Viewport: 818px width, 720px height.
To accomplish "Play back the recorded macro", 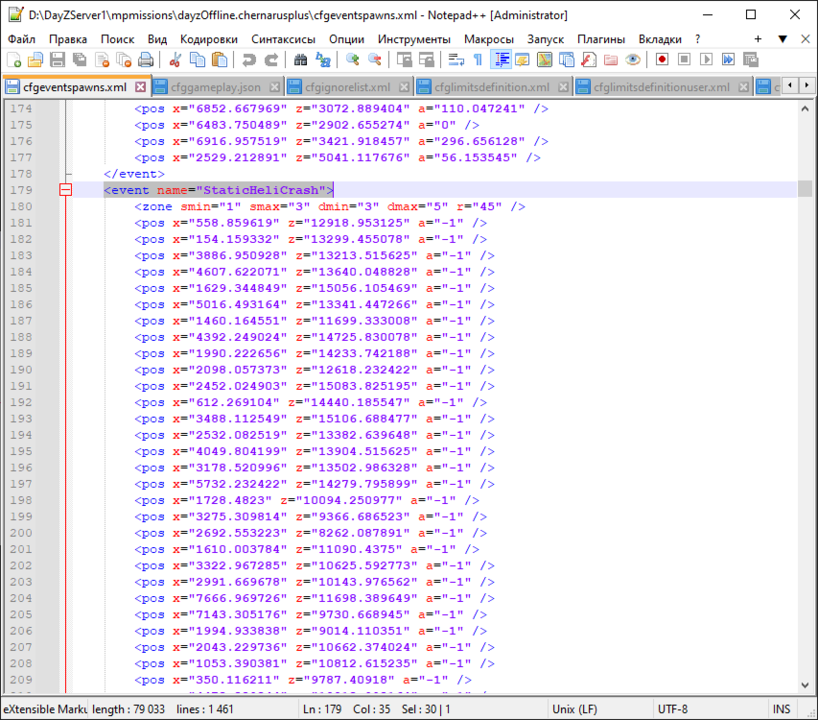I will [x=706, y=60].
